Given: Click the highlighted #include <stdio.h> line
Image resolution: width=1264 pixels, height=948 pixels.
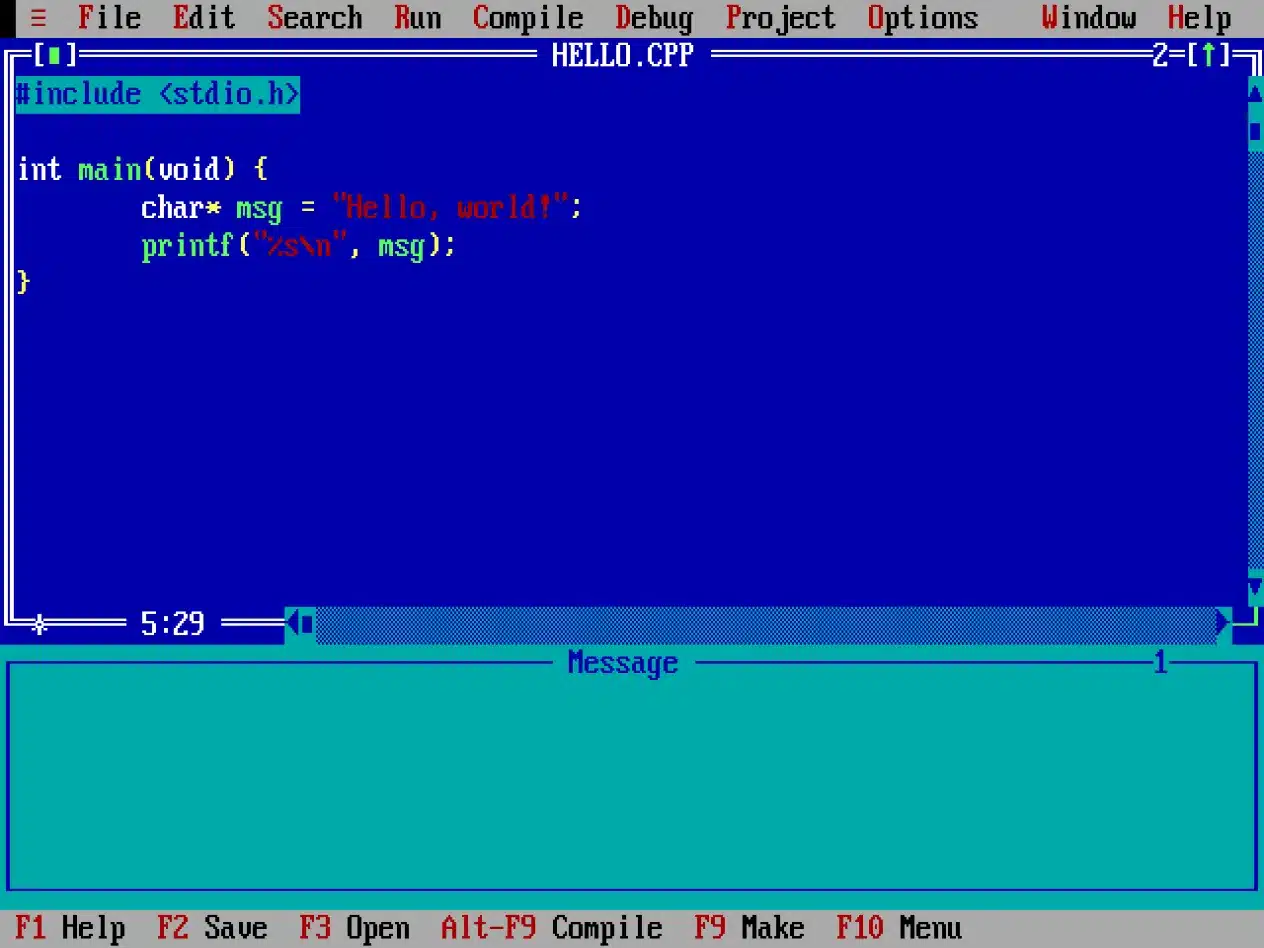Looking at the screenshot, I should coord(157,94).
